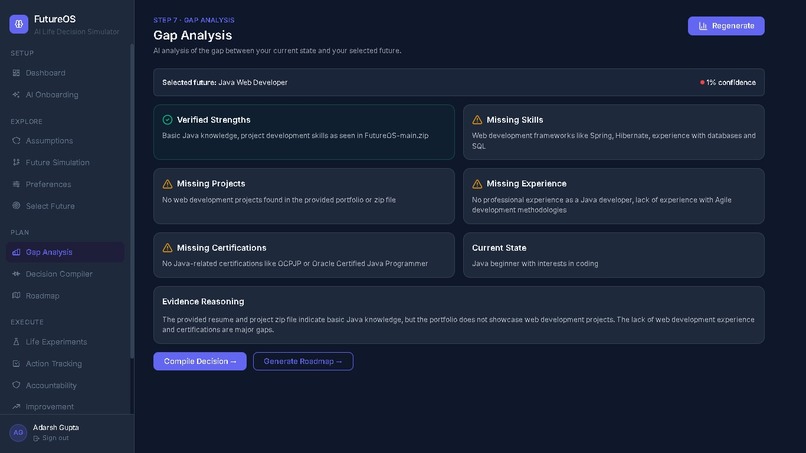Click the Gap Analysis chart icon
Image resolution: width=806 pixels, height=453 pixels.
[16, 252]
